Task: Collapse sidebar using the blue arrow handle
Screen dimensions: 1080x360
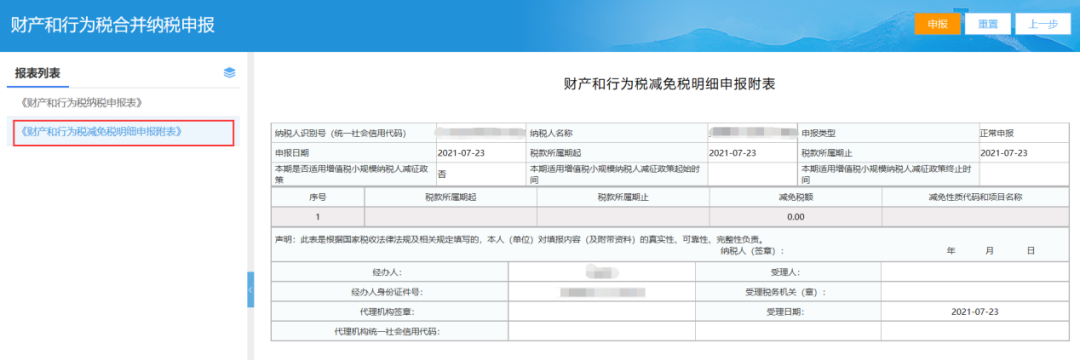Action: (x=251, y=289)
